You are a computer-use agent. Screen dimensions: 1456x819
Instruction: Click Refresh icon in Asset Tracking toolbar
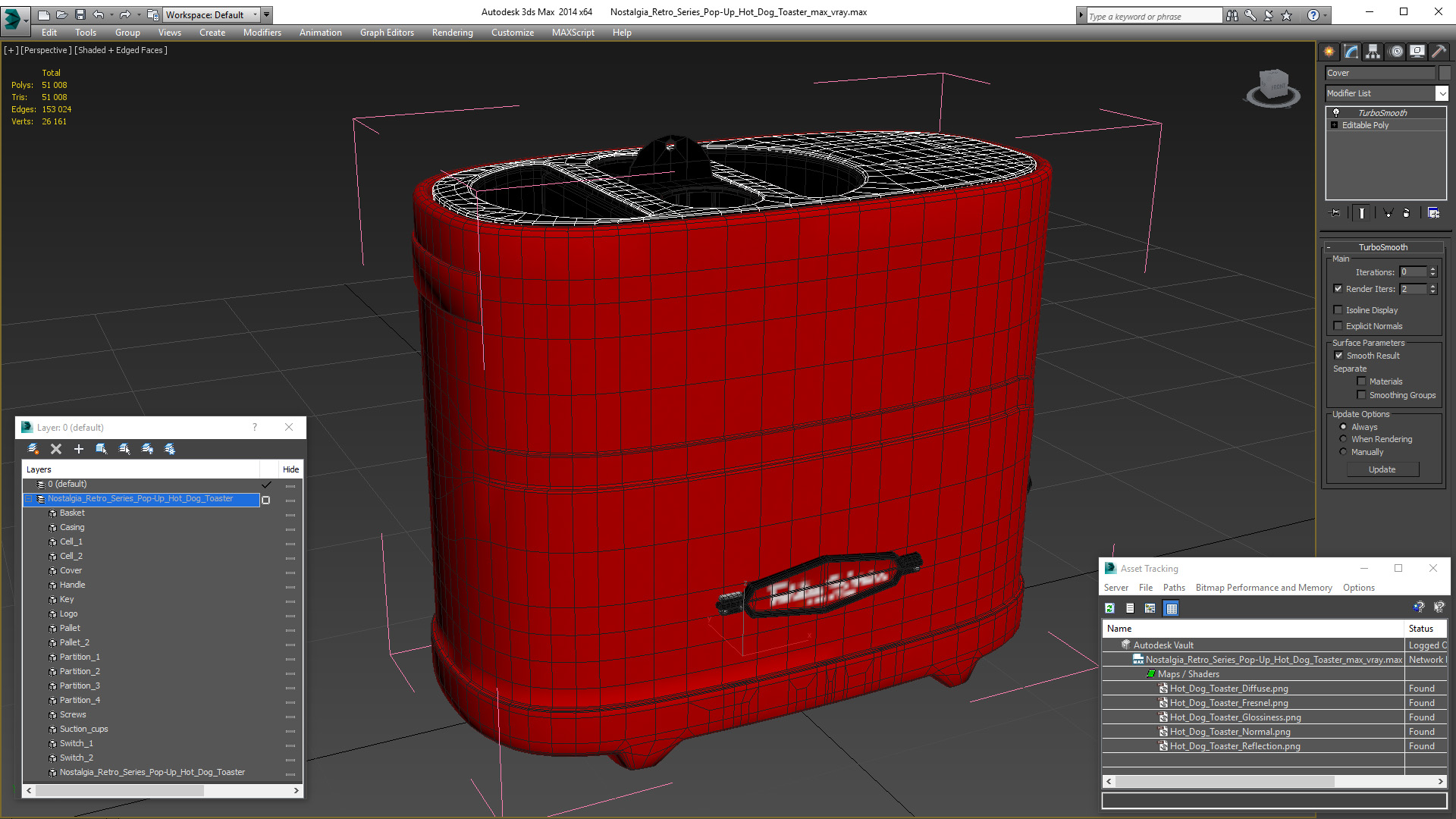tap(1109, 608)
